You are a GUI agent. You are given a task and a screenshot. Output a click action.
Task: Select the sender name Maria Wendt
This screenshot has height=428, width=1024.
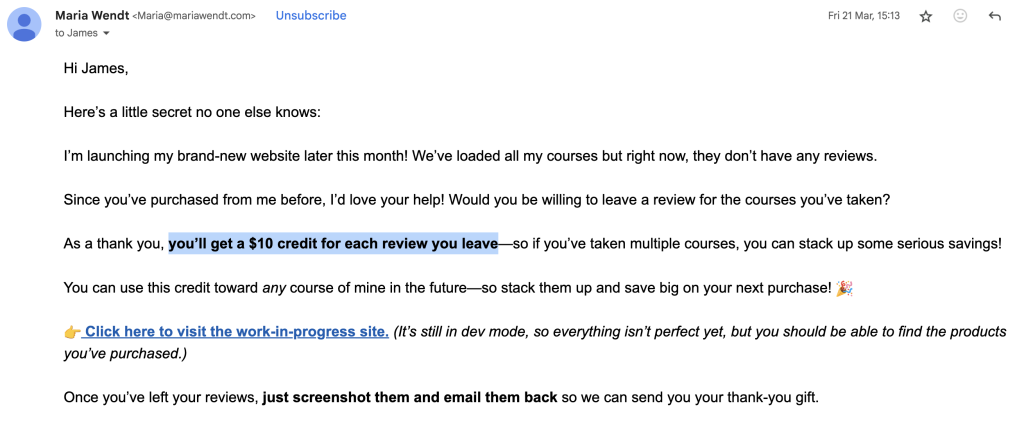click(92, 16)
